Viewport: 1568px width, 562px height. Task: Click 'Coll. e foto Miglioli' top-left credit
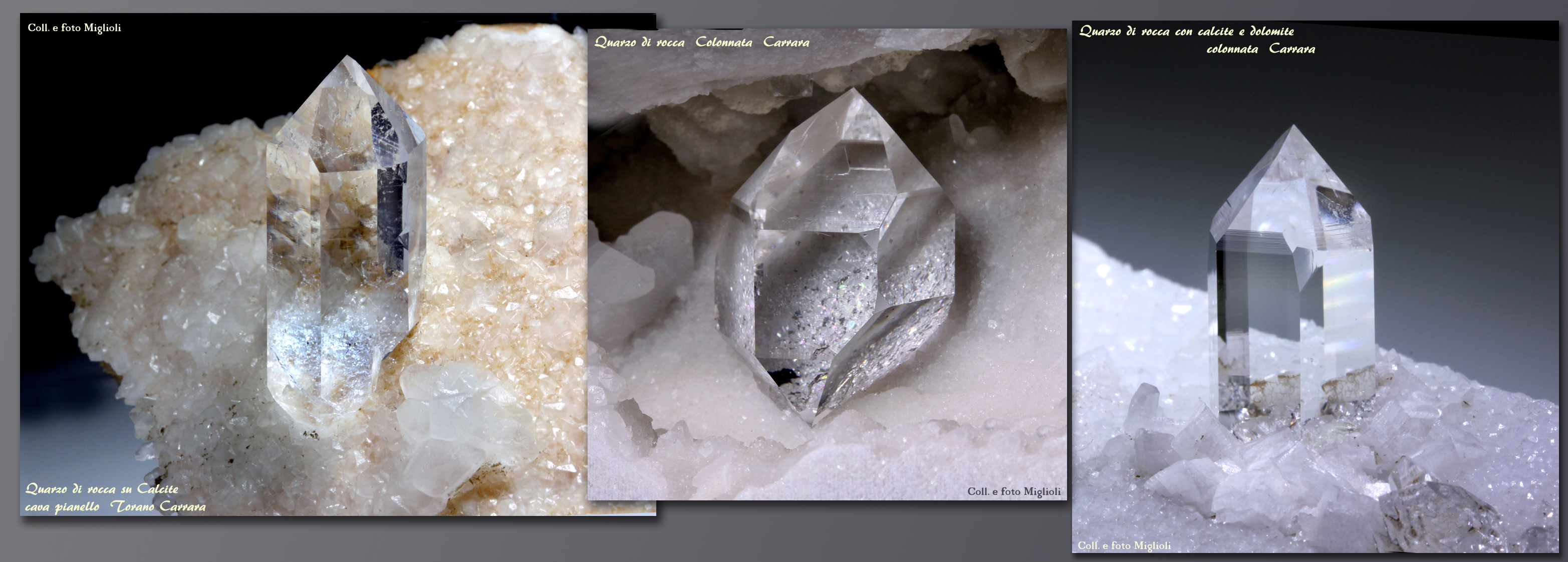tap(74, 28)
